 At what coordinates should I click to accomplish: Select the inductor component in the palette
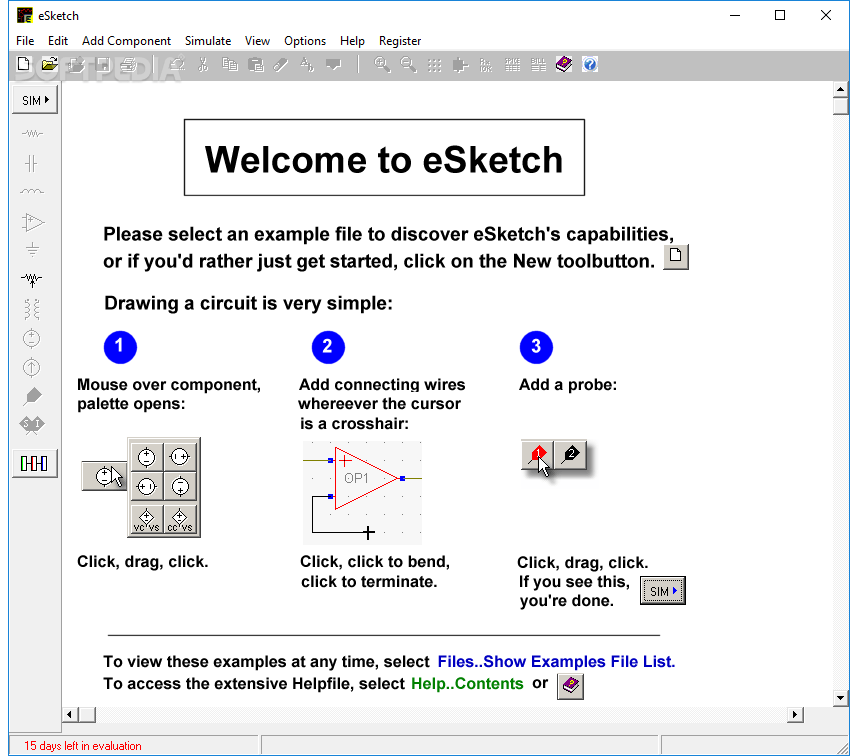(32, 191)
